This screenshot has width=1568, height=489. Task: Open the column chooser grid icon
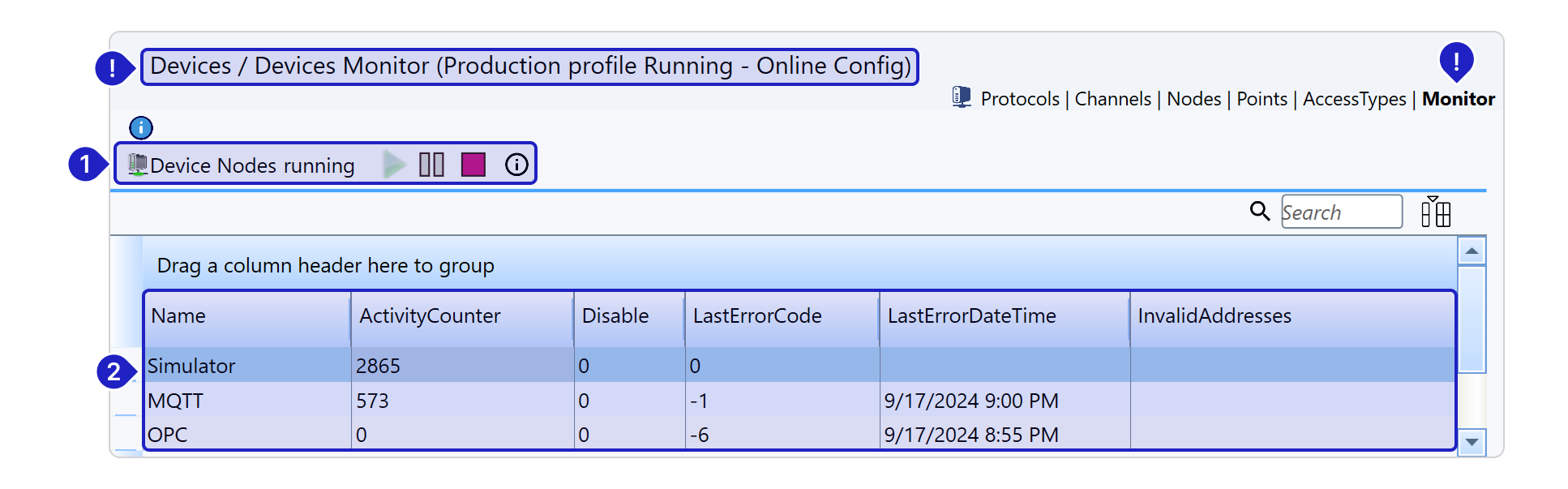[1435, 212]
